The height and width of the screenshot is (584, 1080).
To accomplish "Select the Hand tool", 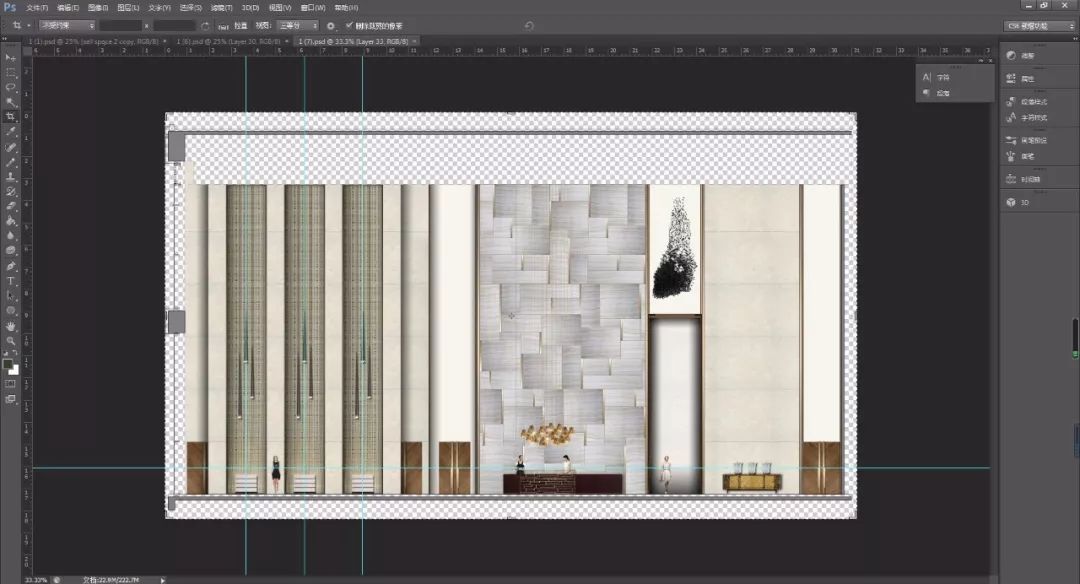I will [11, 326].
